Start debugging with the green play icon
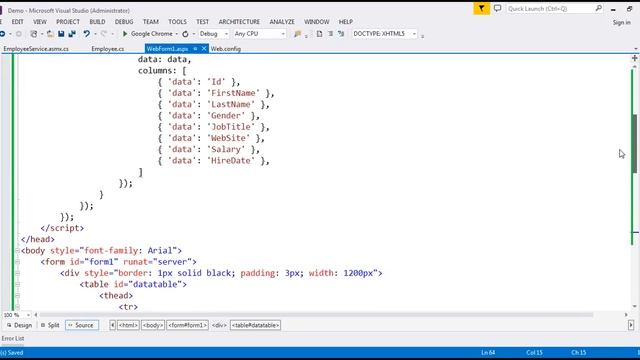 (125, 34)
